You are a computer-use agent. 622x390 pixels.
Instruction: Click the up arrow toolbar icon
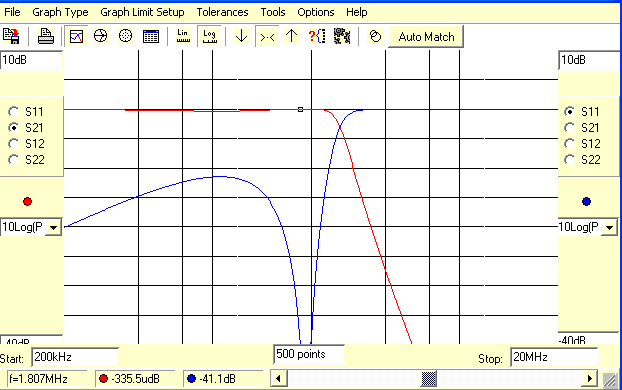click(x=292, y=36)
